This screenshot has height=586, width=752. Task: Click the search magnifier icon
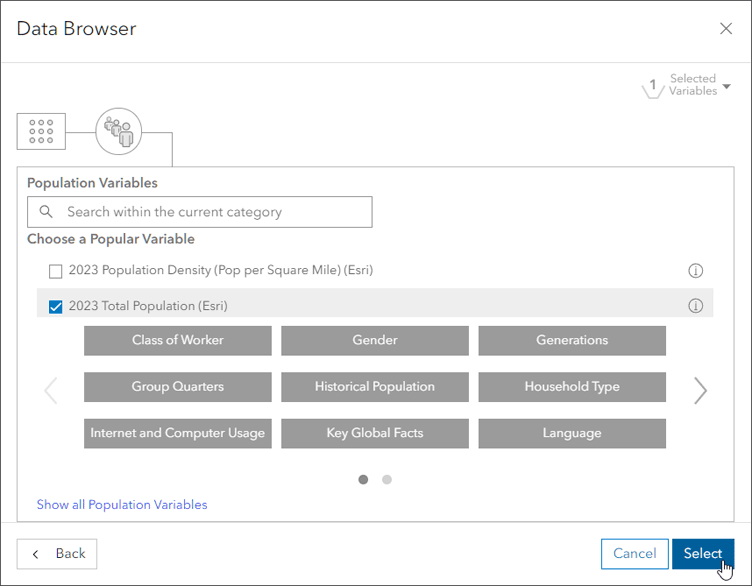coord(46,212)
